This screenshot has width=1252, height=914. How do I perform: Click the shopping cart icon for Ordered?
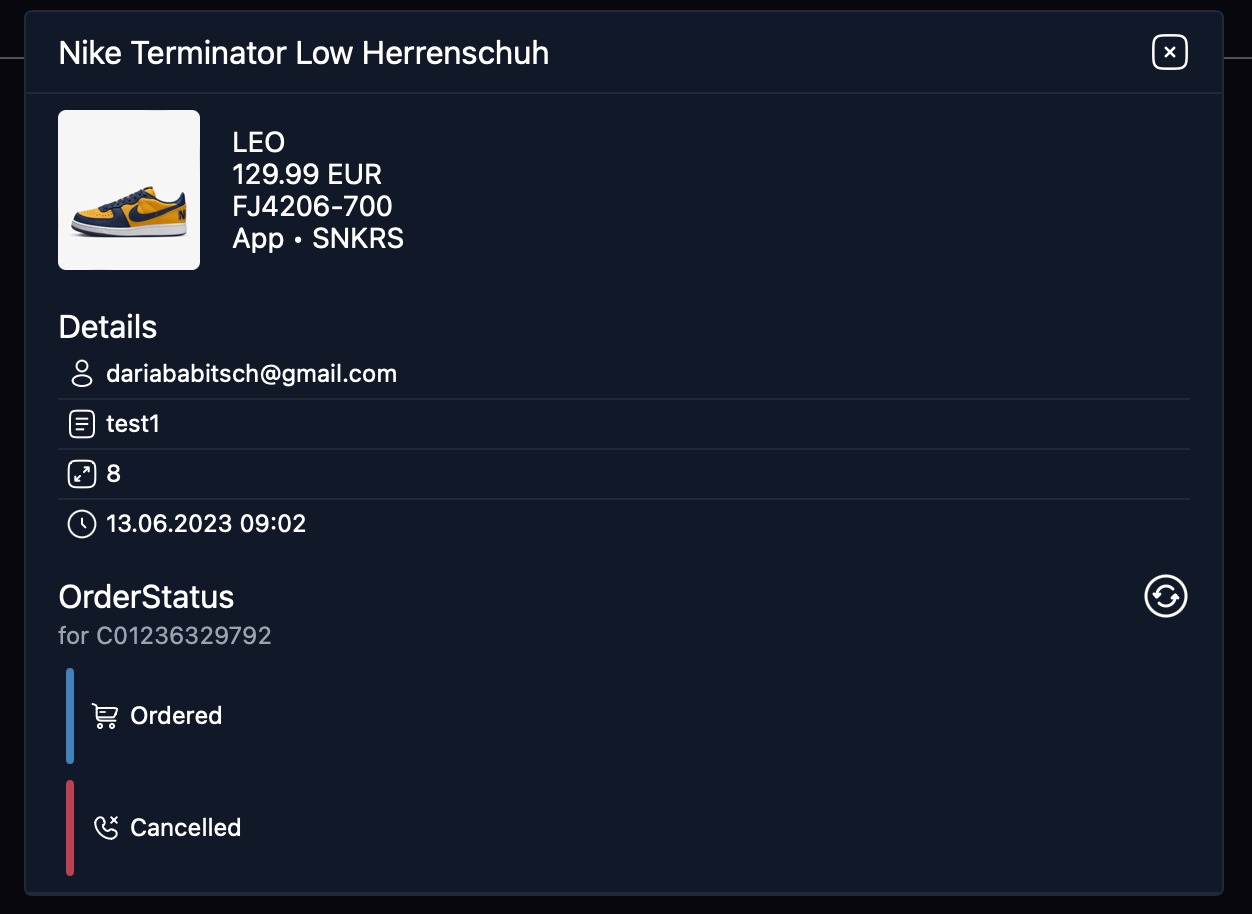point(105,716)
